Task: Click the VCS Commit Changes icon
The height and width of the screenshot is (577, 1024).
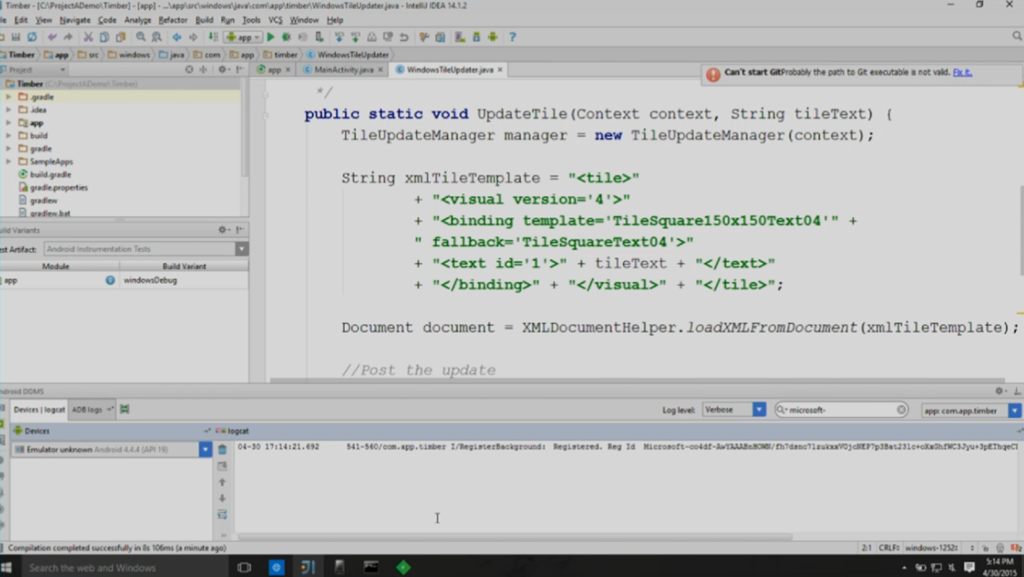Action: click(355, 37)
